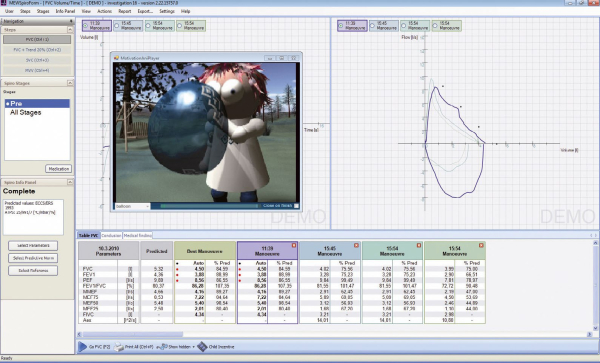Viewport: 600px width, 363px height.
Task: Select the 15:45 Manoeuvre radio in flow graph
Action: 372,26
